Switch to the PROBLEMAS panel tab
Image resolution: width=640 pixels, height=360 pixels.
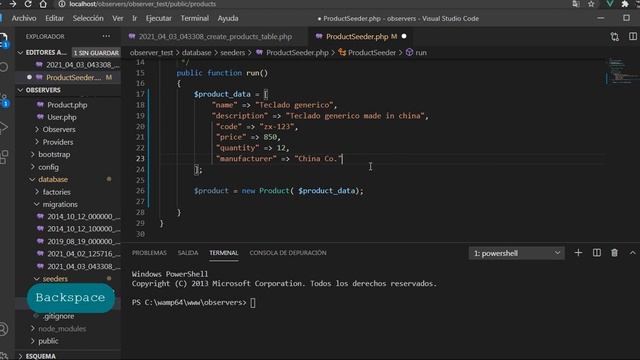(149, 253)
